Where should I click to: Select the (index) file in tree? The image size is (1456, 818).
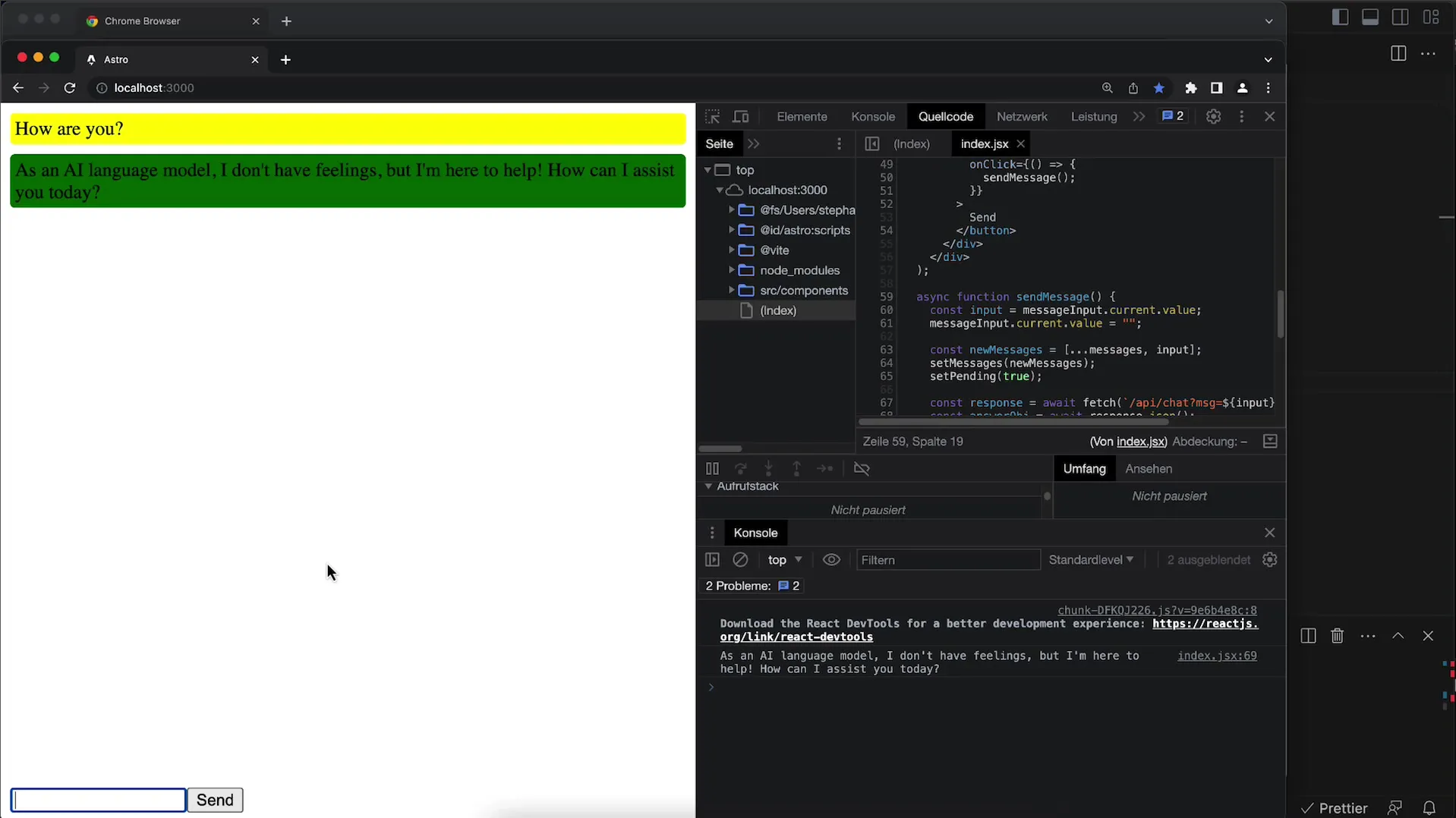pyautogui.click(x=776, y=310)
